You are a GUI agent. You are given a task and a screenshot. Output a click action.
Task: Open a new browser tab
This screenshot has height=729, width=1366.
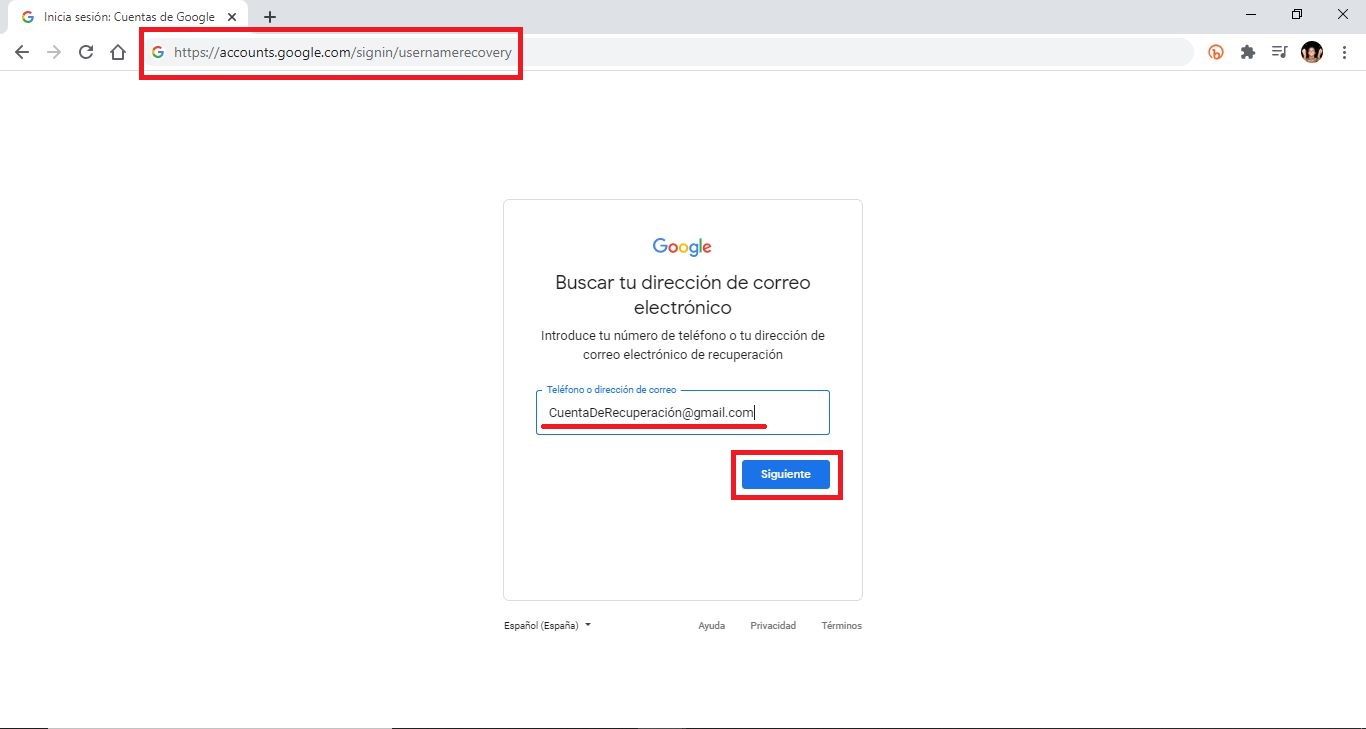pos(270,17)
